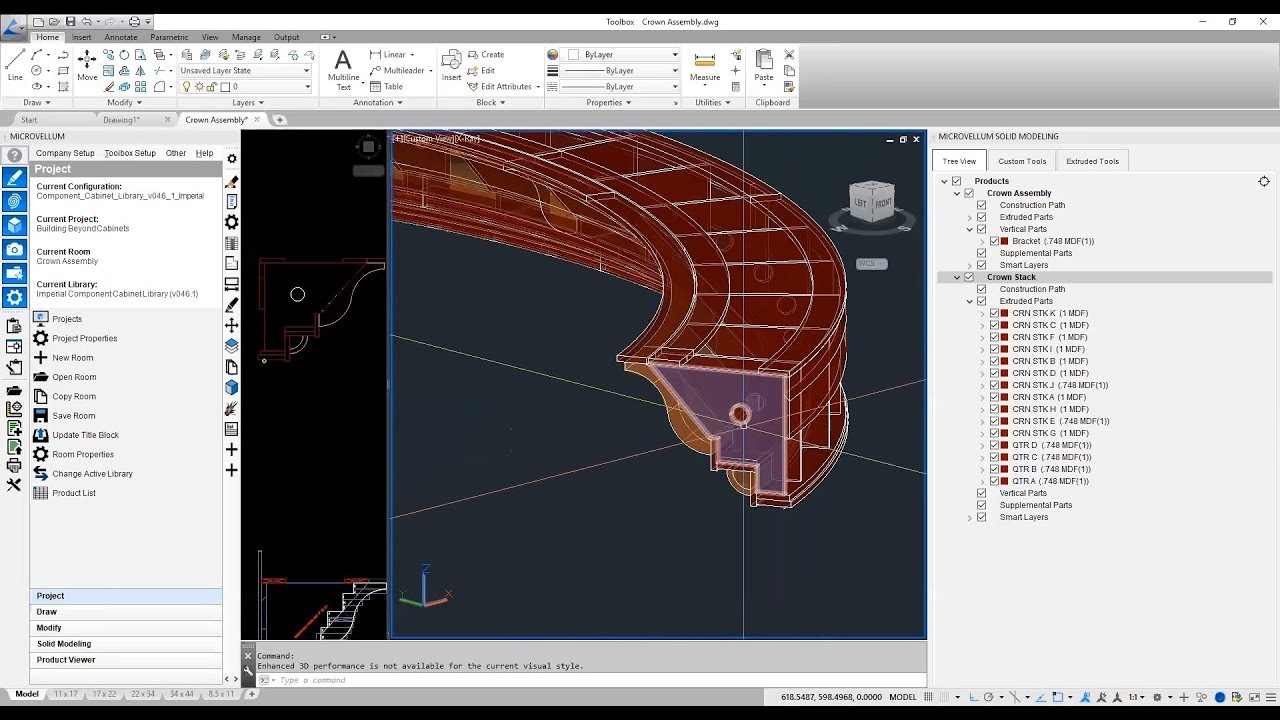The image size is (1280, 720).
Task: Open the Extruded Tools tab
Action: click(x=1093, y=161)
